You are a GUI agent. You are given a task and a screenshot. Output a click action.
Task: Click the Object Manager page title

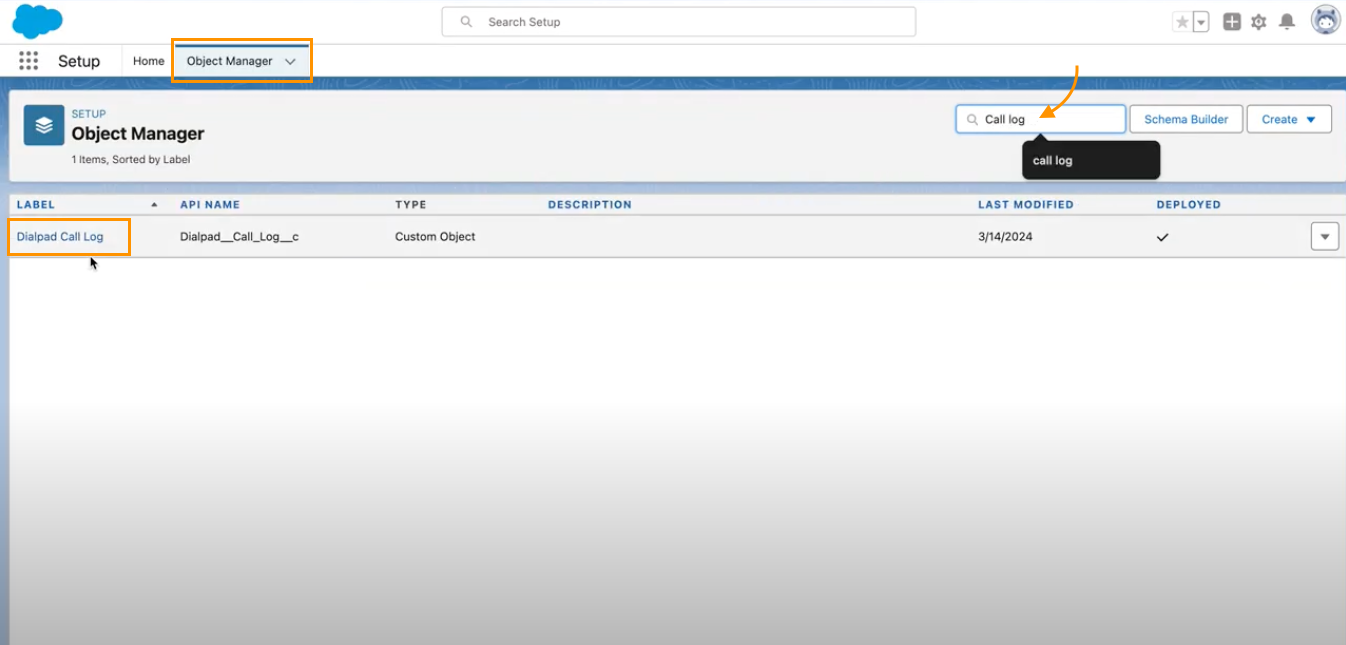tap(138, 134)
